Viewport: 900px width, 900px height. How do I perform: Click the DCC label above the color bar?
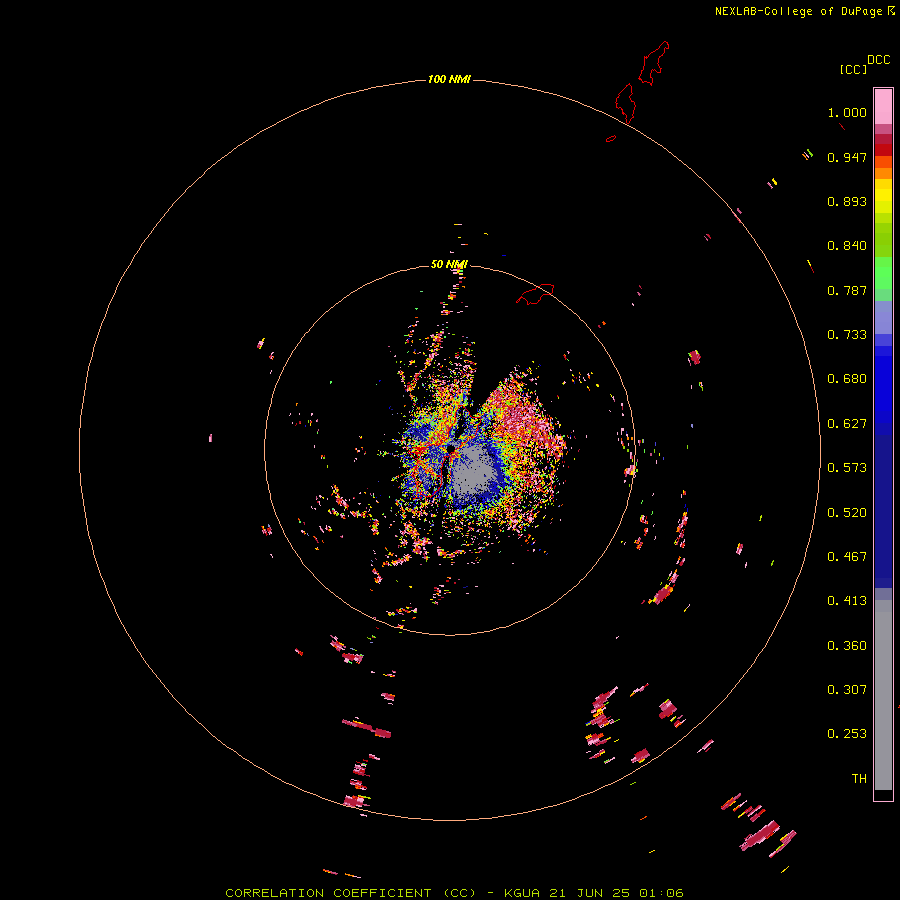[x=879, y=60]
